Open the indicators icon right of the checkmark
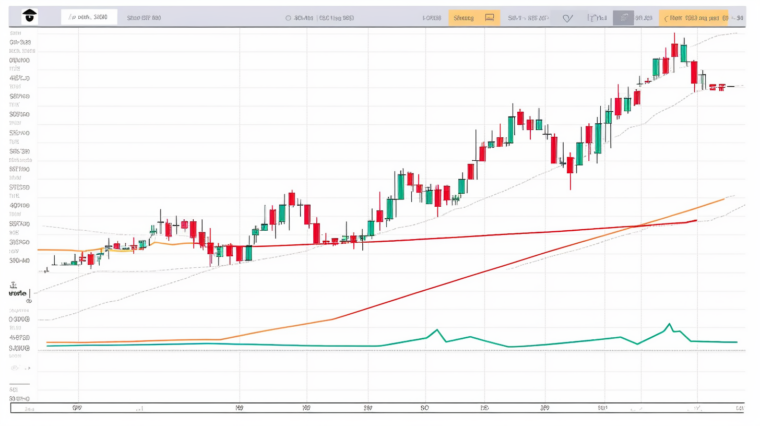760x426 pixels. [x=595, y=17]
